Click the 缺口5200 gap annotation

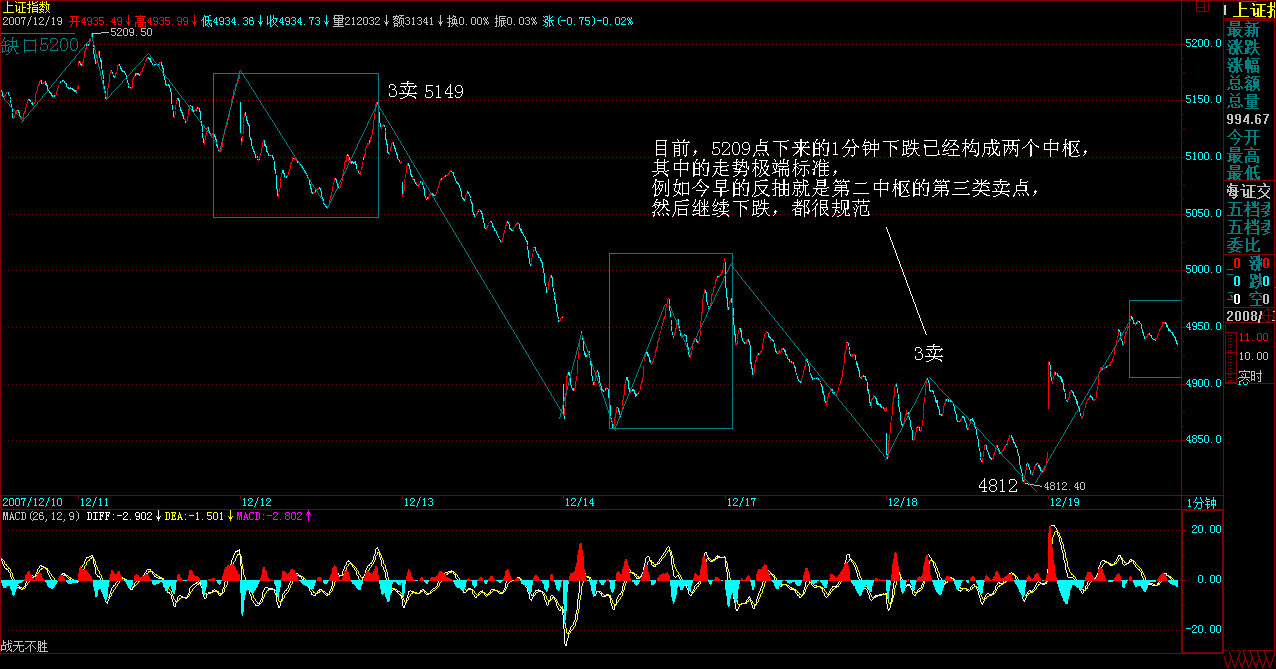pos(40,45)
